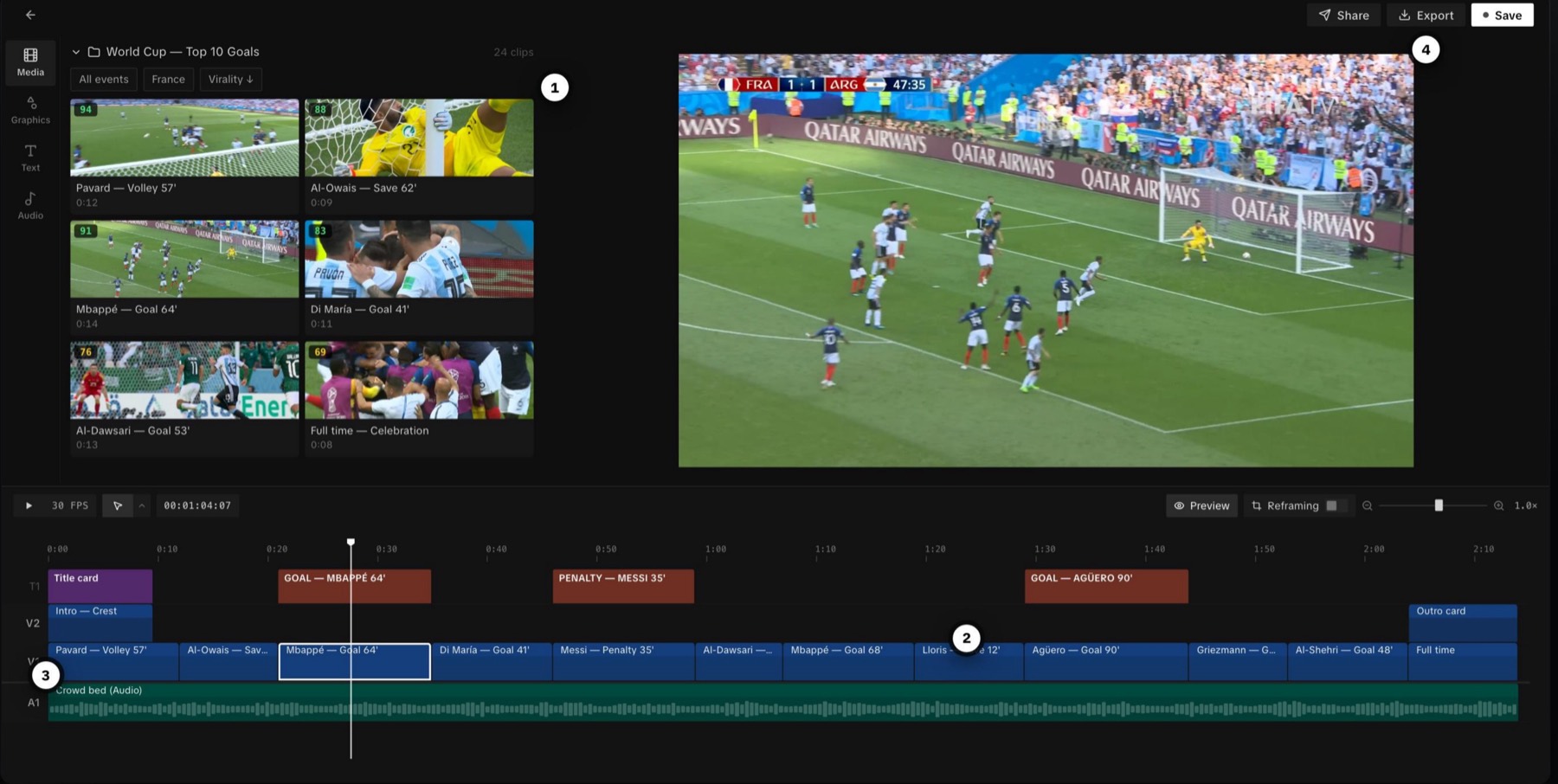Open the All events filter

[104, 79]
